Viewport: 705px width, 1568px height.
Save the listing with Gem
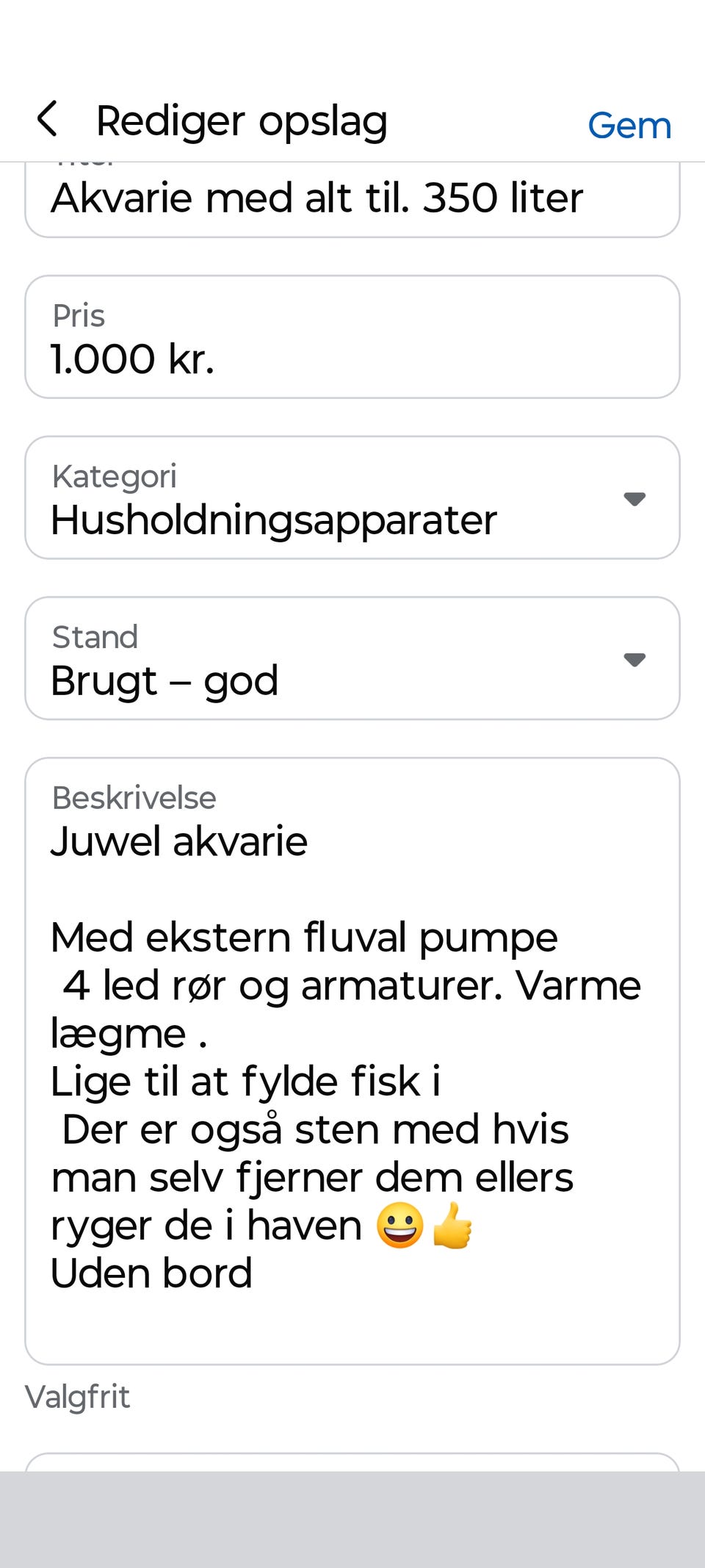(x=629, y=126)
